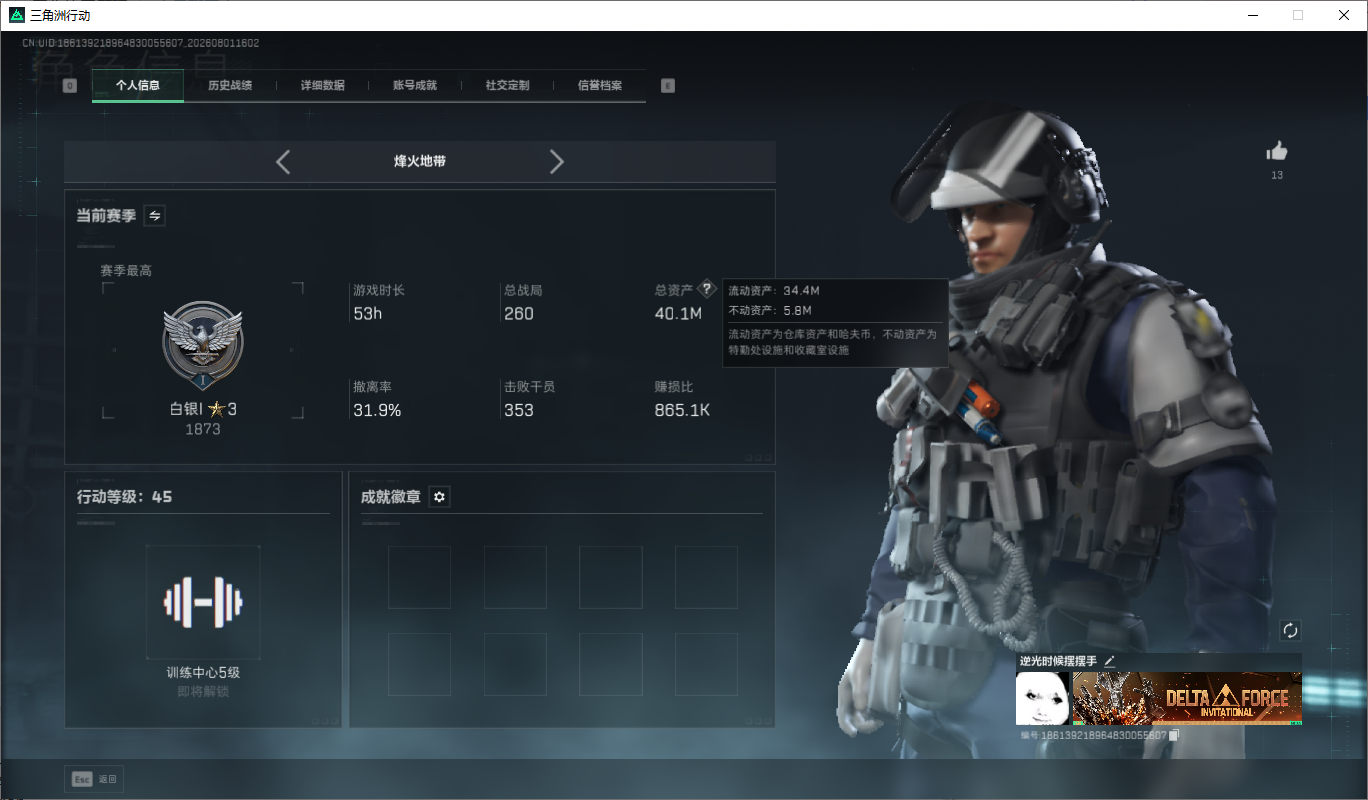This screenshot has width=1368, height=800.
Task: Click the Esc 返回 button
Action: 95,779
